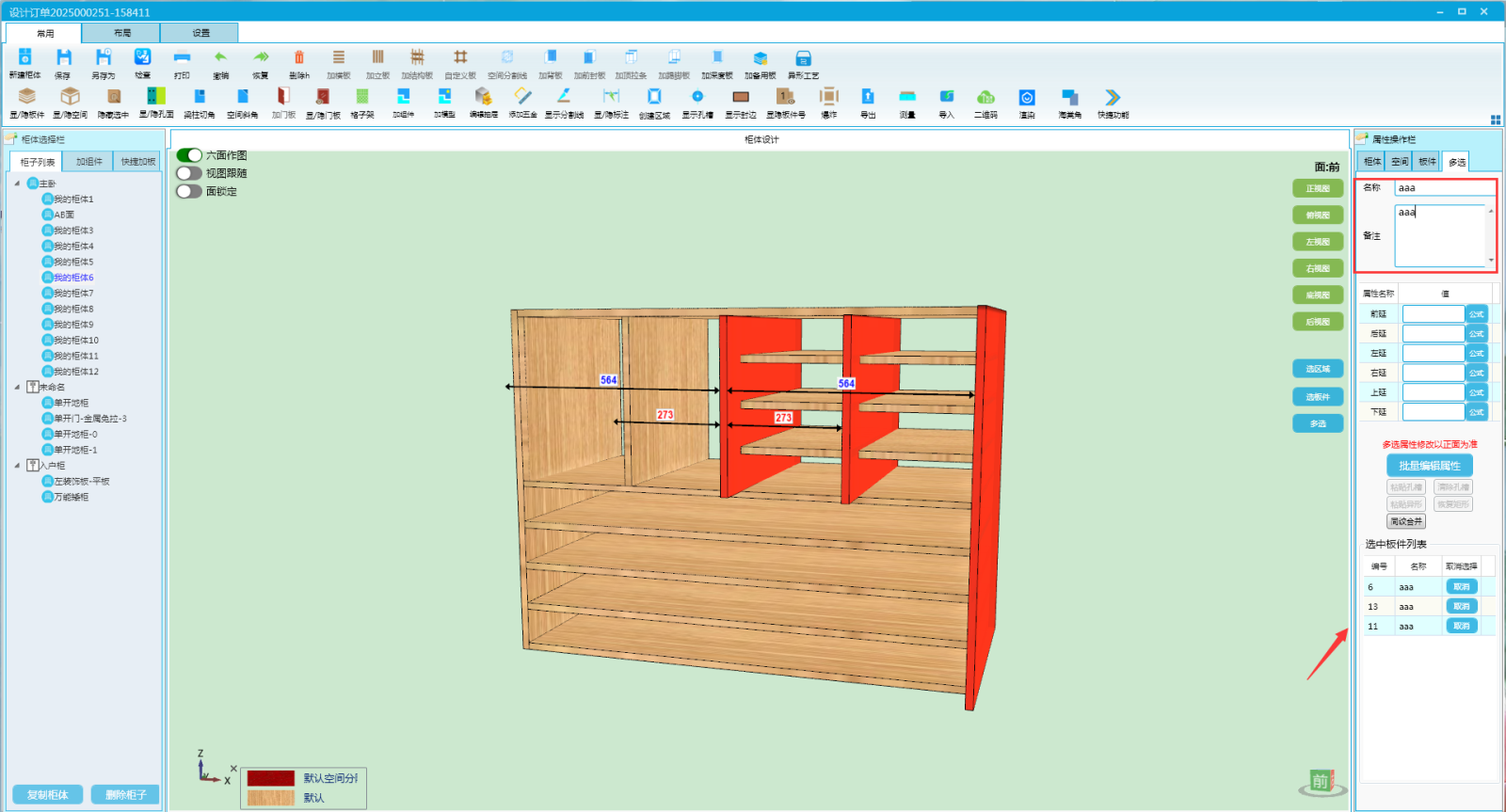Click the 删除 trash icon in toolbar
The height and width of the screenshot is (812, 1506).
299,59
